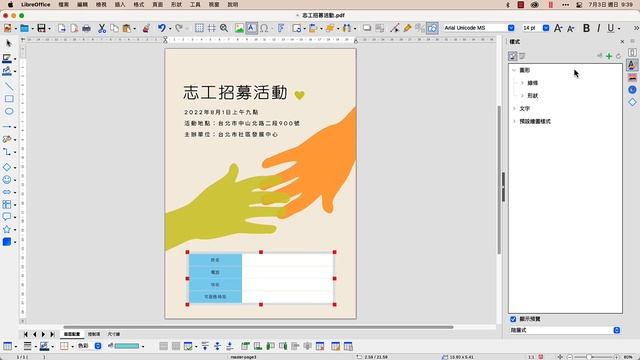Toggle the 顯示預覽 checkbox

tap(513, 319)
